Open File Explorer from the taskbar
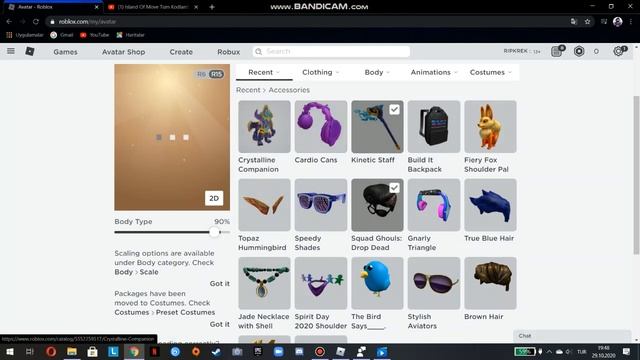This screenshot has height=360, width=640. [x=72, y=351]
